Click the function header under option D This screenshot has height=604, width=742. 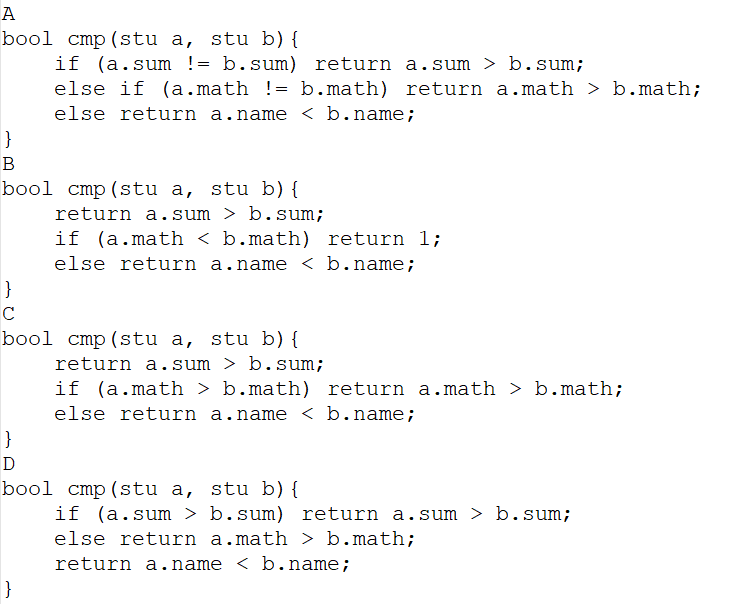pos(150,489)
